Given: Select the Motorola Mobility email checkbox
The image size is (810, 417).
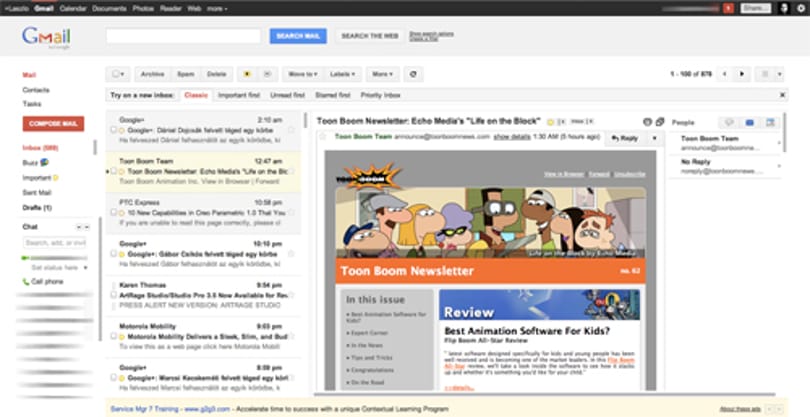Looking at the screenshot, I should pyautogui.click(x=114, y=336).
